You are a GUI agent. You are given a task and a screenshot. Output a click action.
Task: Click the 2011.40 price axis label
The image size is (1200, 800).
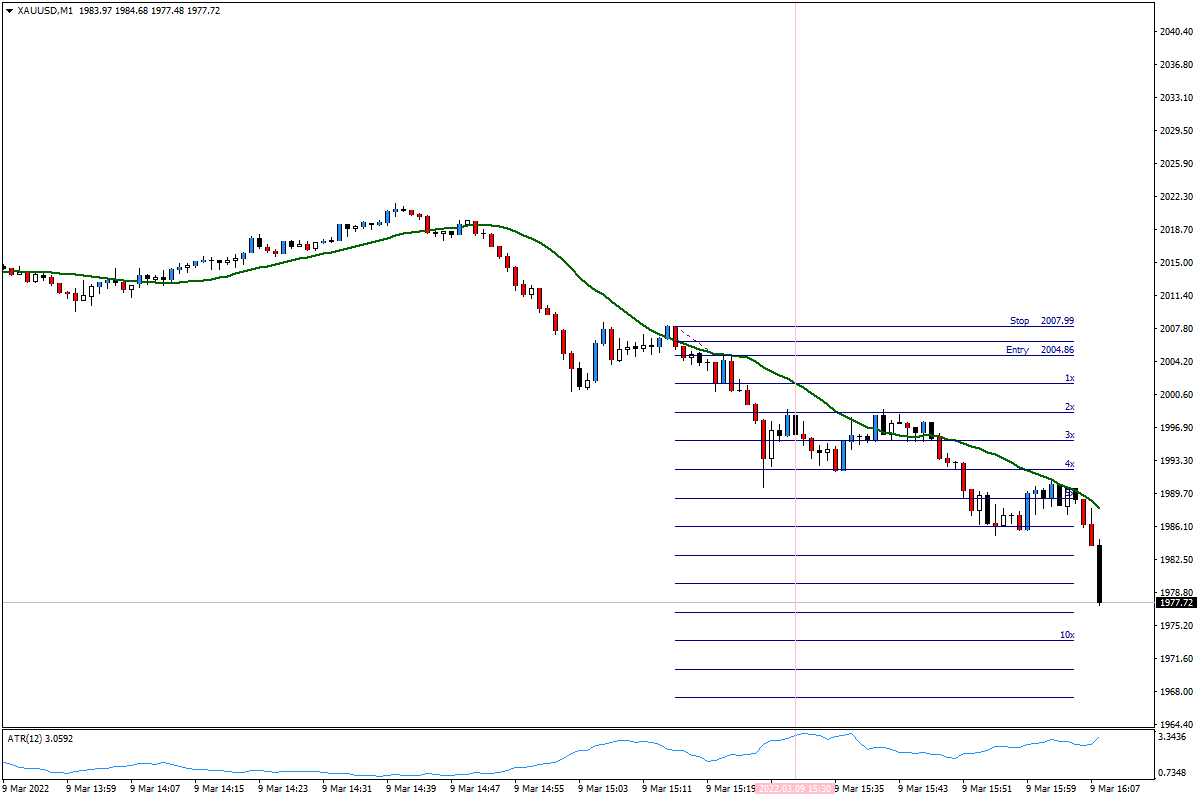pos(1177,296)
